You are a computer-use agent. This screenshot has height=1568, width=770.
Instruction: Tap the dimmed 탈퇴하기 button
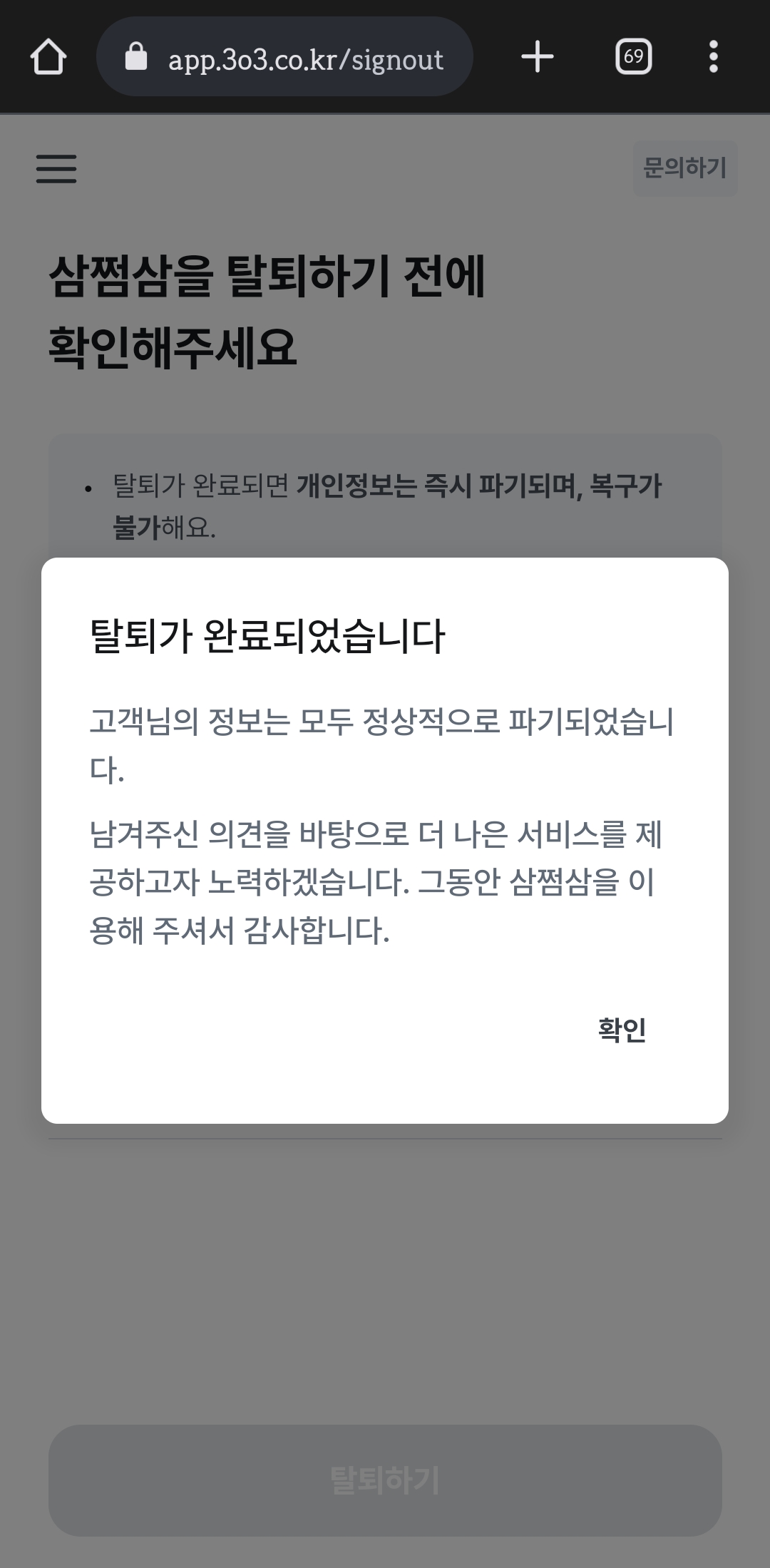(385, 1480)
